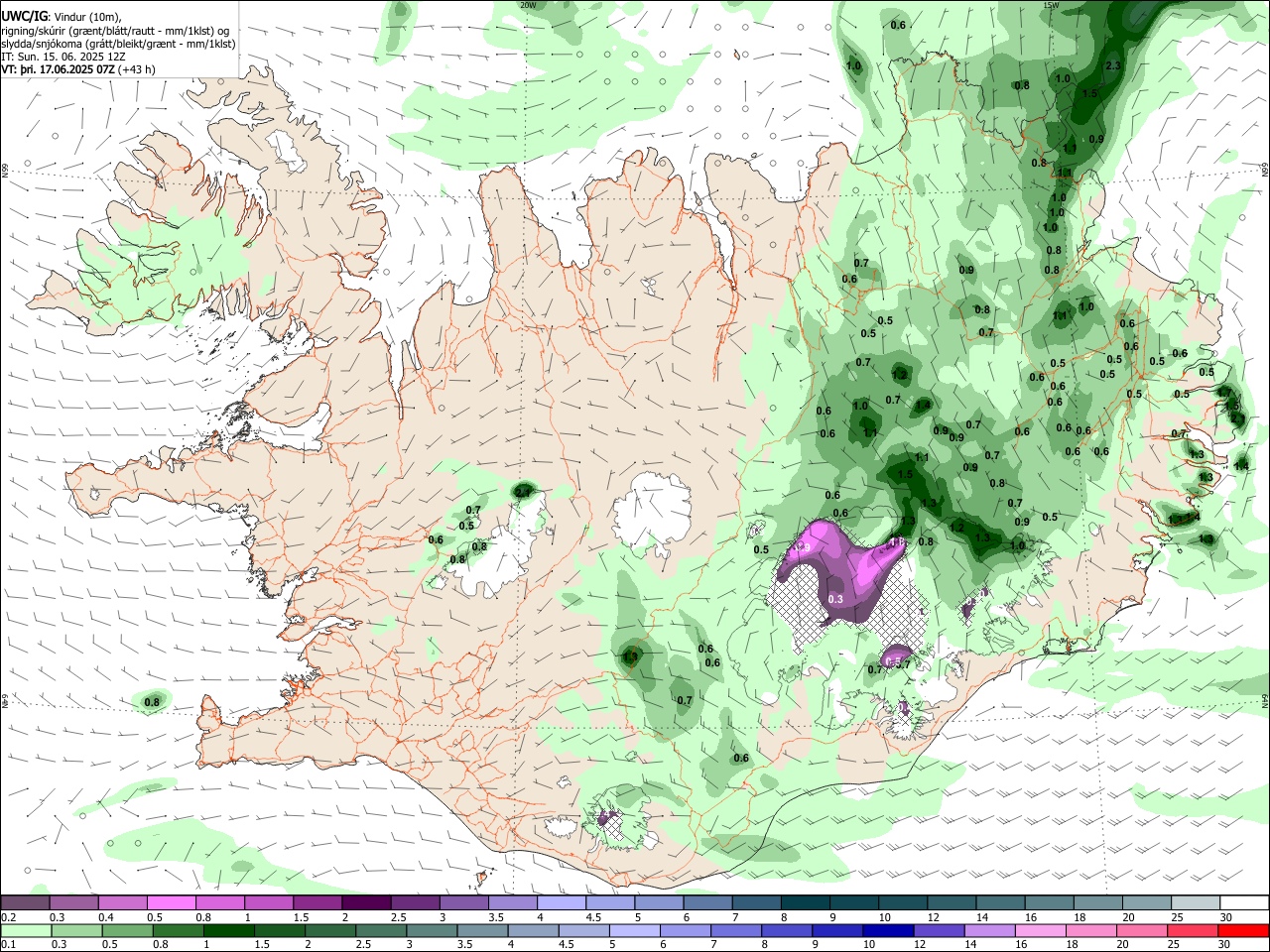Pick bright pink upper legend swatch between 0.5 and 0.8
The image size is (1270, 952).
click(172, 903)
